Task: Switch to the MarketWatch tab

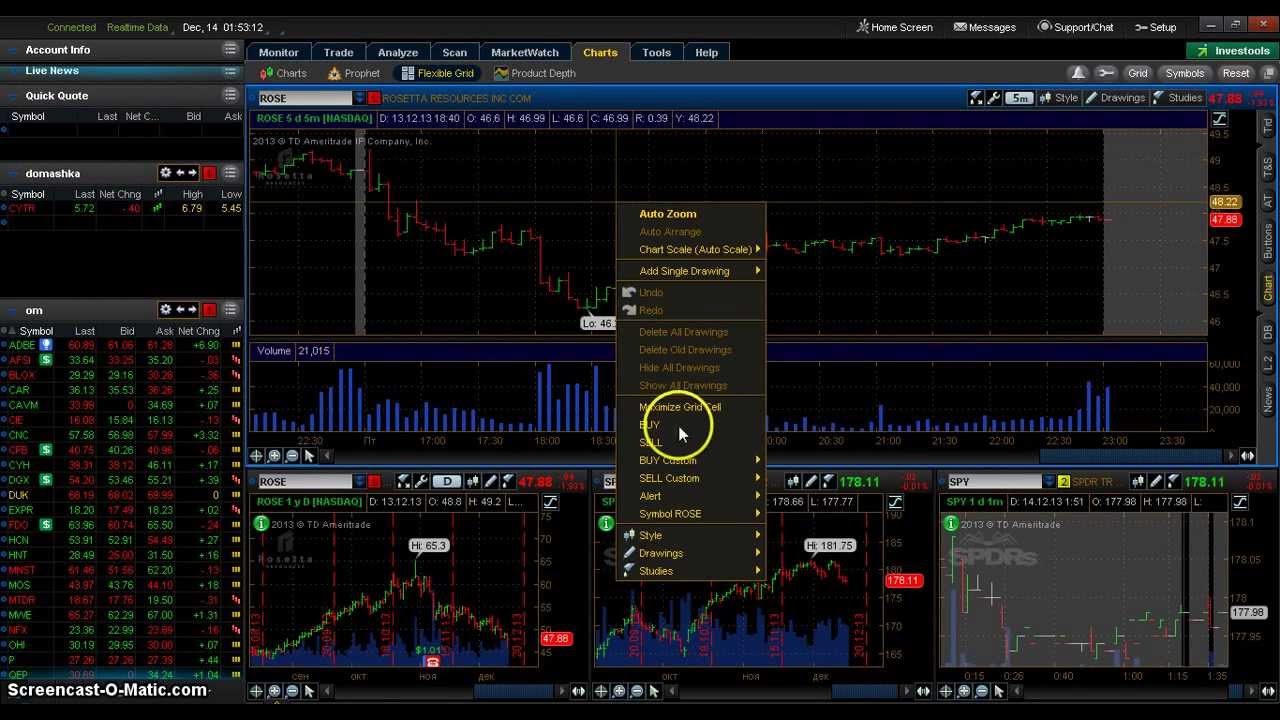Action: 525,52
